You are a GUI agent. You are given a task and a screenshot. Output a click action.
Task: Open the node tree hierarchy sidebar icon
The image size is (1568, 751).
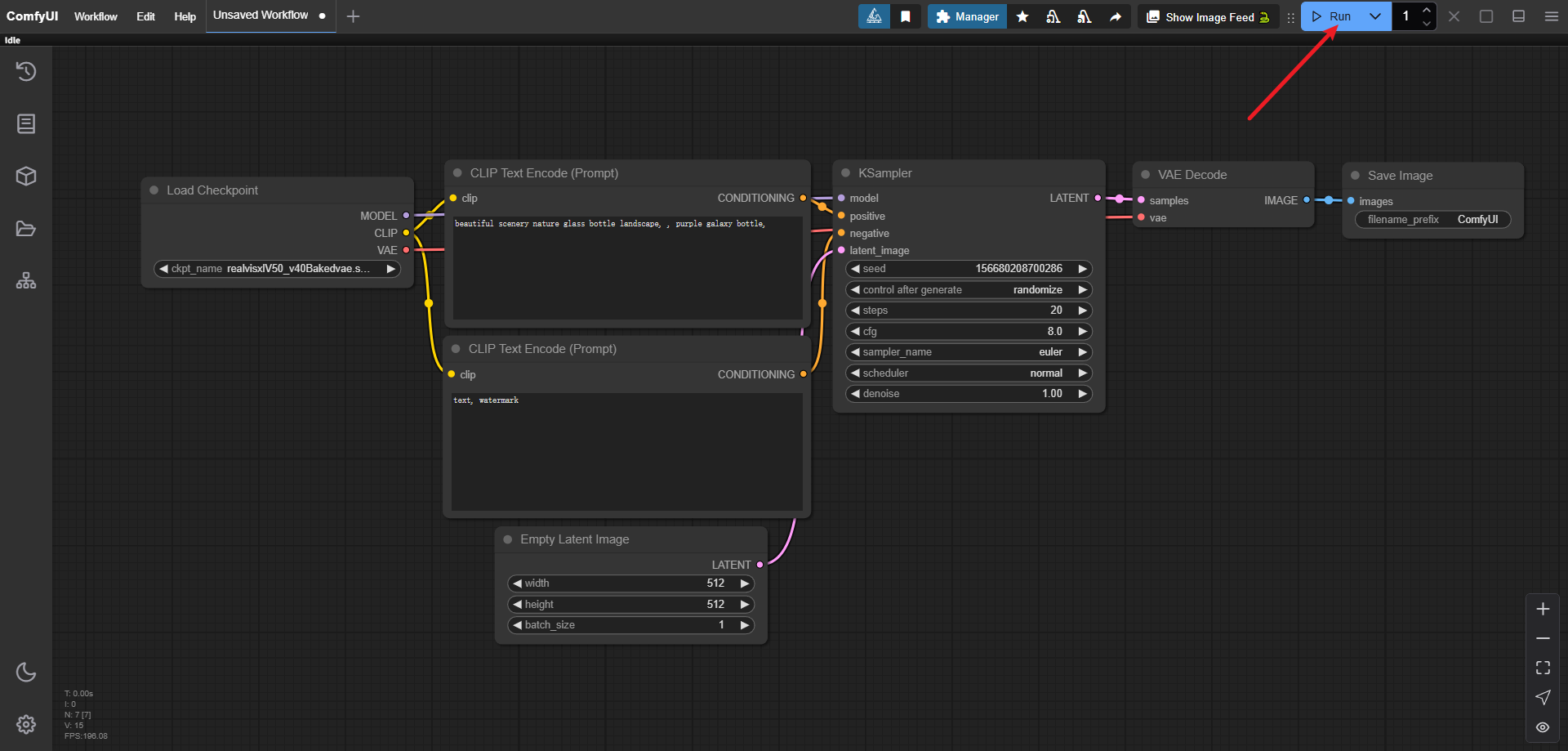[26, 281]
